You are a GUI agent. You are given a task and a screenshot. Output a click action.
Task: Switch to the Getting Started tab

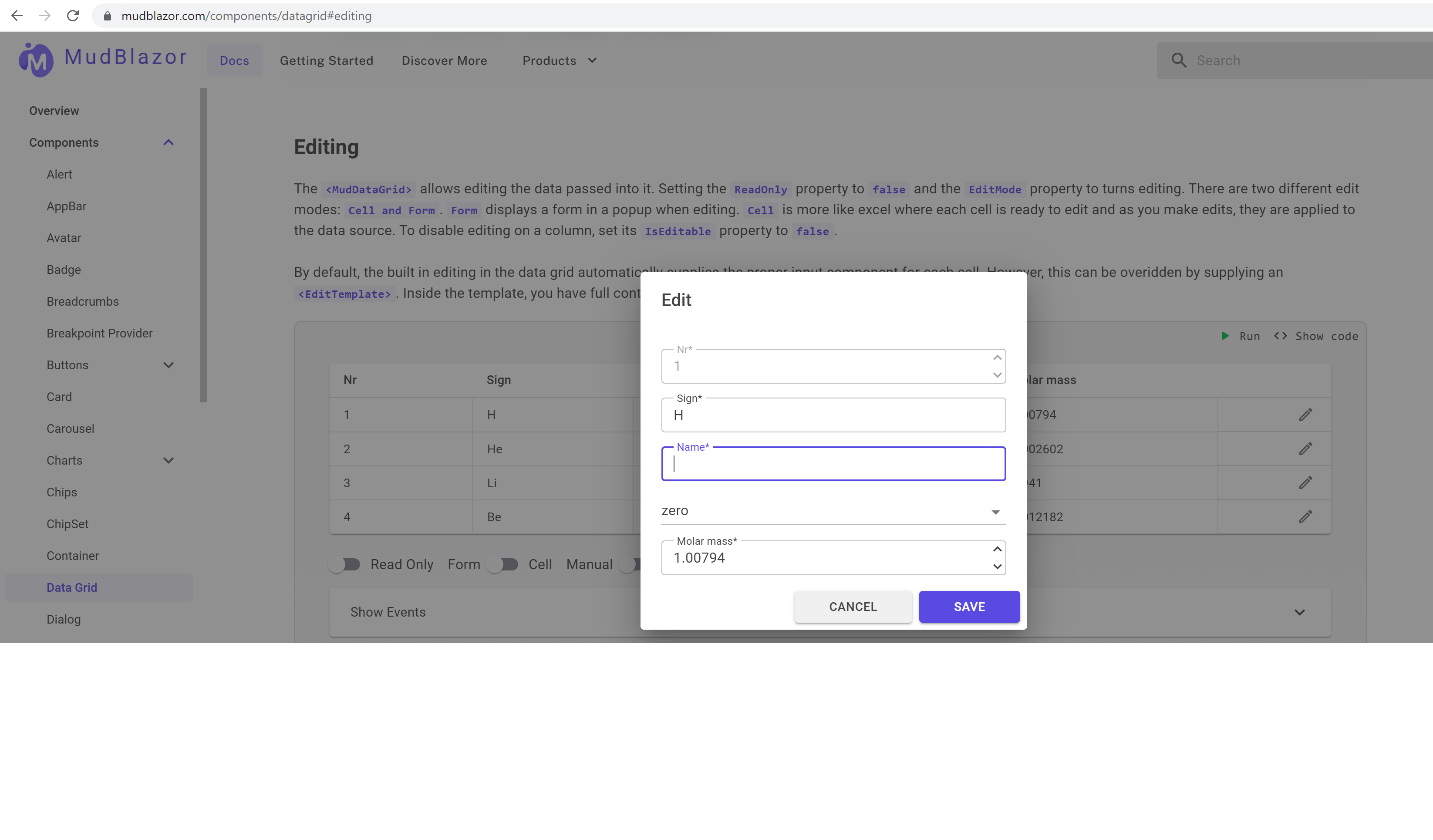pyautogui.click(x=327, y=60)
